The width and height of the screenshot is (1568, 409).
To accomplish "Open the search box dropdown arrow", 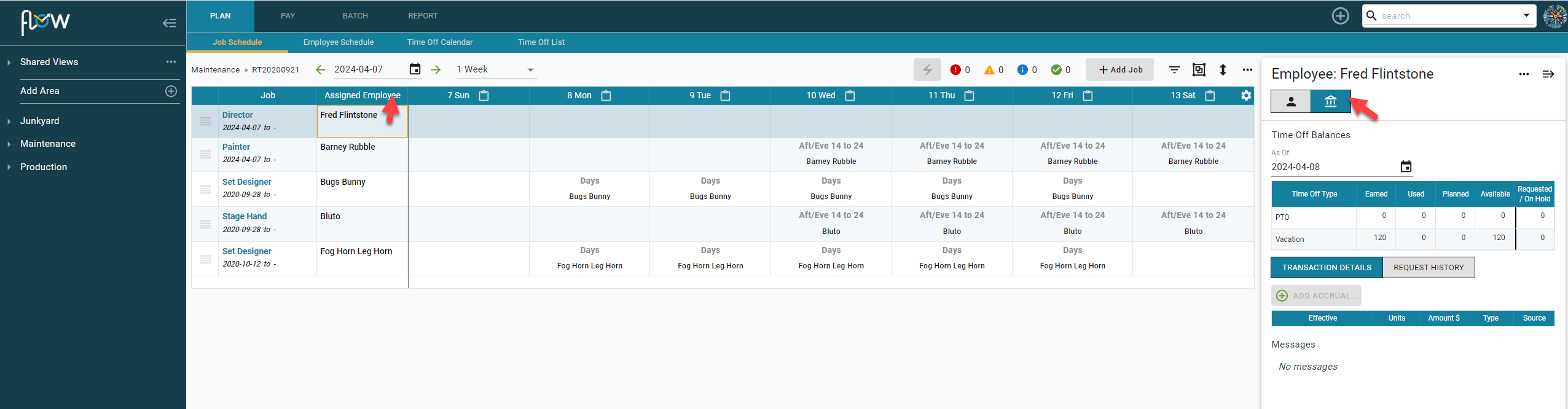I will coord(1526,16).
